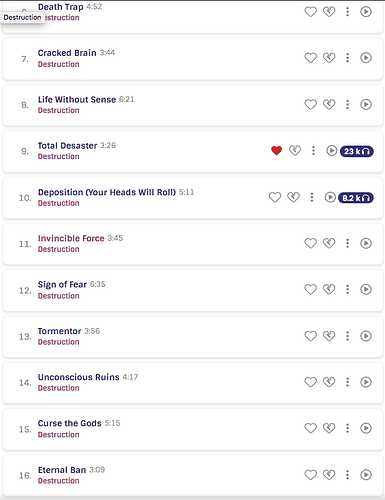Image resolution: width=385 pixels, height=500 pixels.
Task: Love the track Curse the Gods
Action: tap(310, 428)
